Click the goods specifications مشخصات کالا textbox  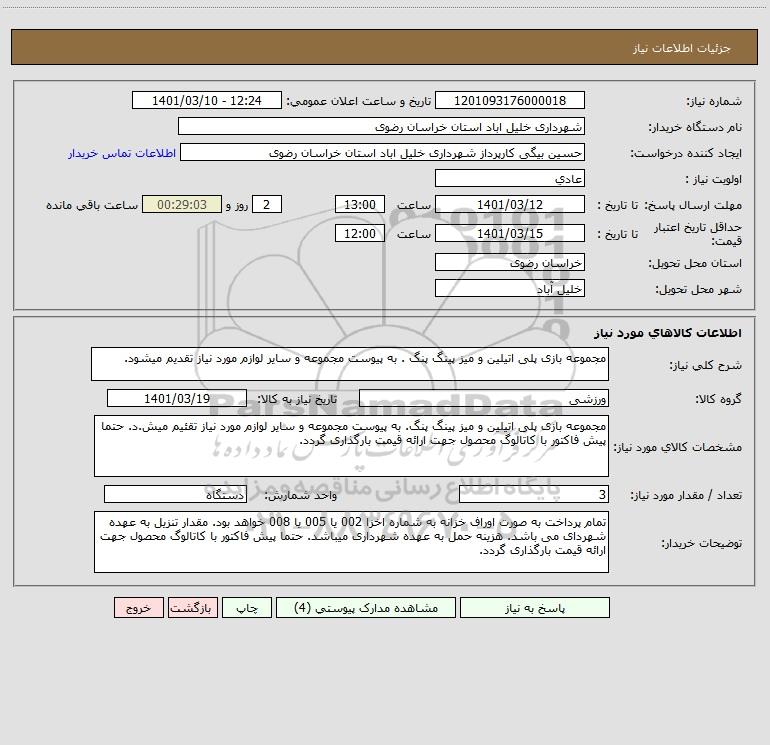pos(351,446)
